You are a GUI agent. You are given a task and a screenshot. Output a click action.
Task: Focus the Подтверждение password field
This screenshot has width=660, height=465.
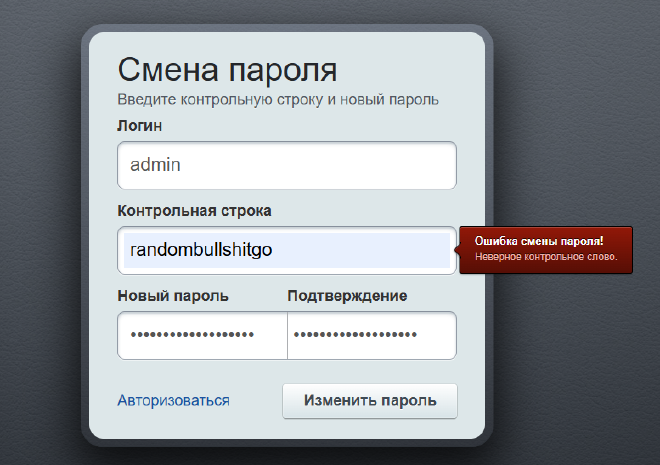(372, 335)
